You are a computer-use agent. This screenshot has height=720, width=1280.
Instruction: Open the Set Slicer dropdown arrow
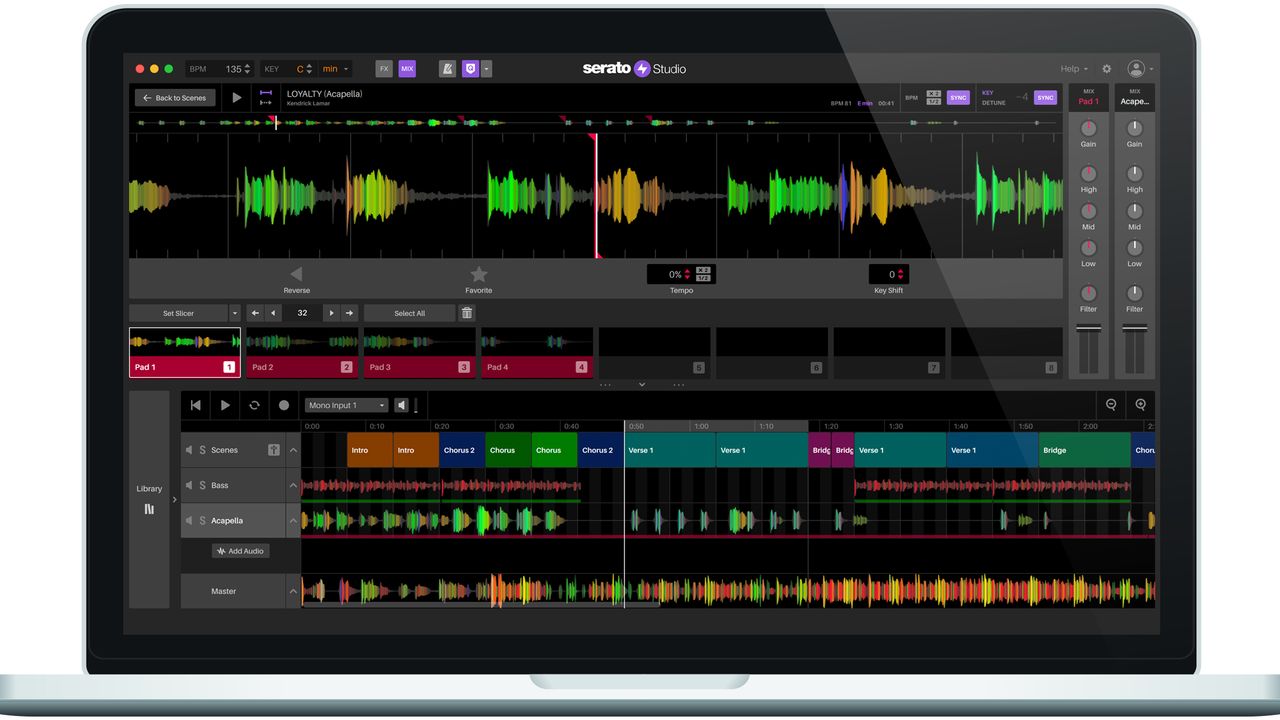click(235, 313)
